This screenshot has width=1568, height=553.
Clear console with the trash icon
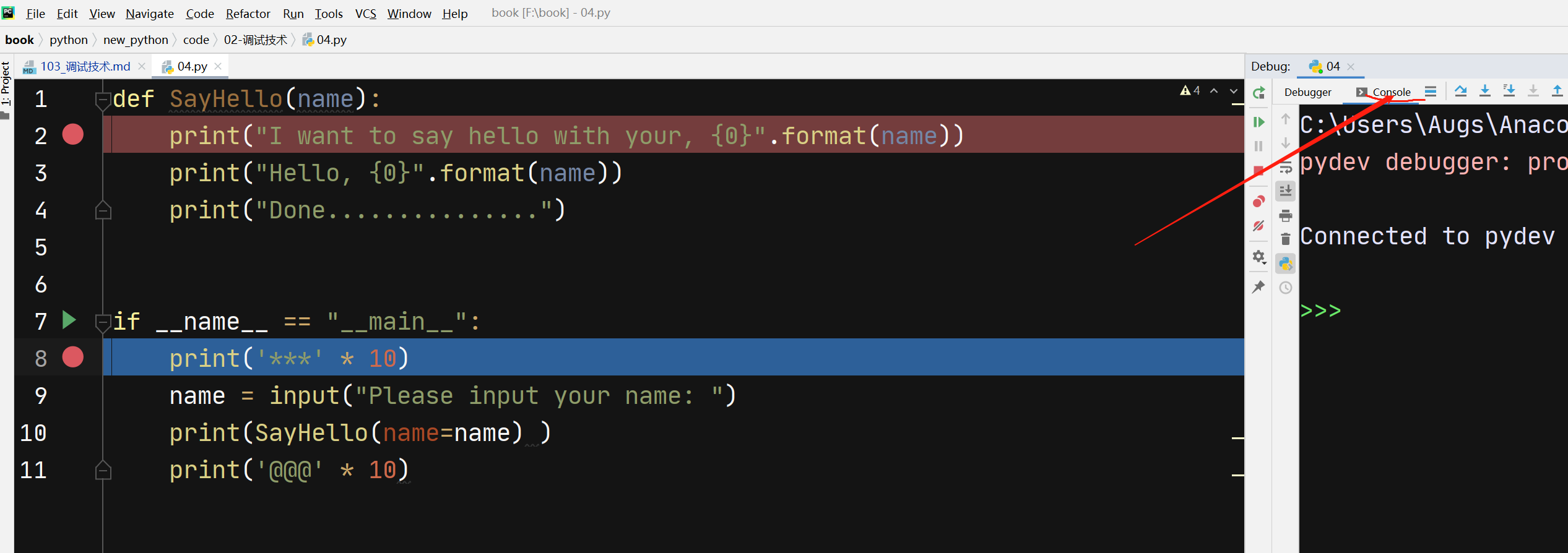[1286, 239]
